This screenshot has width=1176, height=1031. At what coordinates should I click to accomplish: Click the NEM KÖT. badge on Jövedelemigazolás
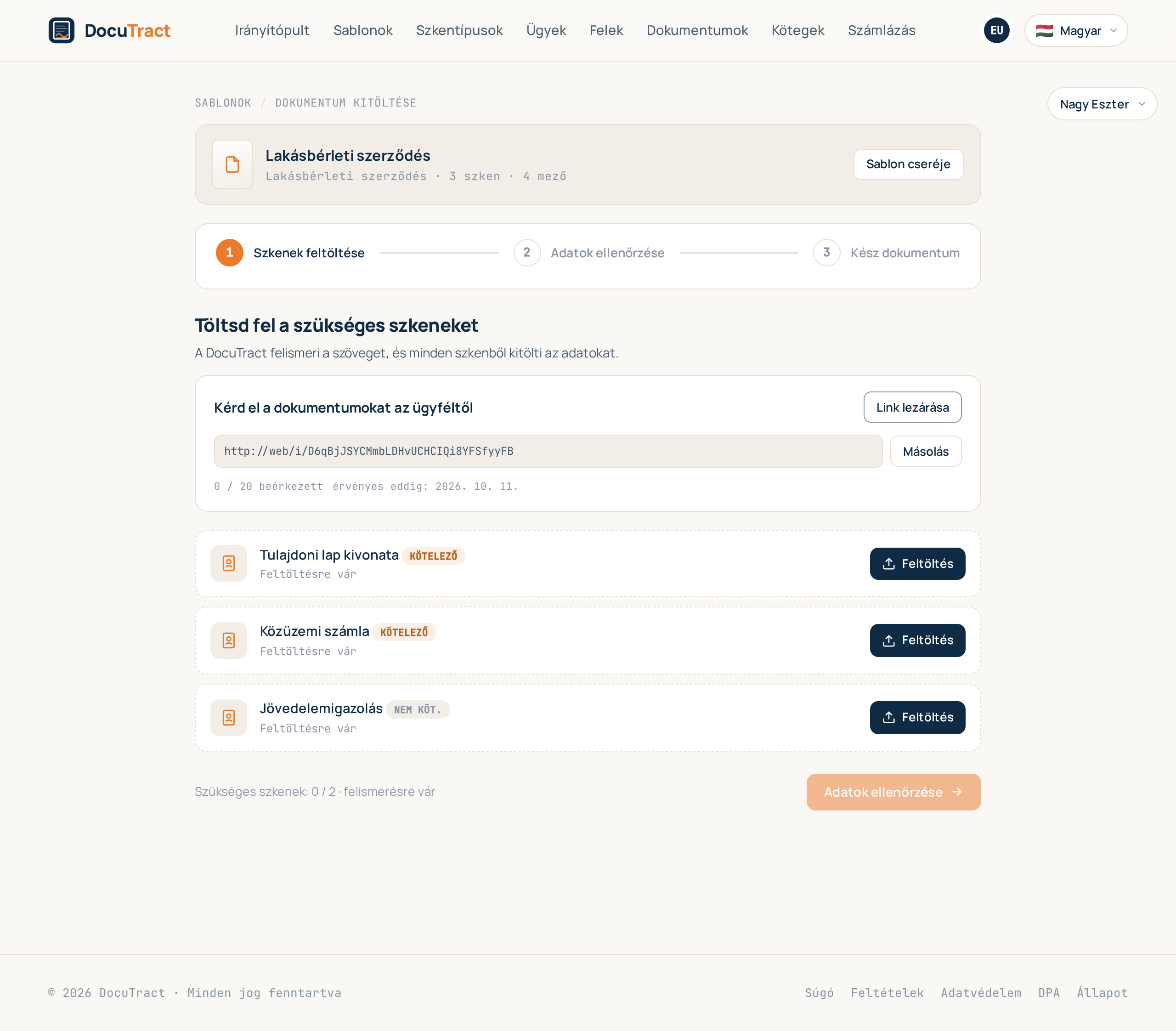tap(418, 710)
